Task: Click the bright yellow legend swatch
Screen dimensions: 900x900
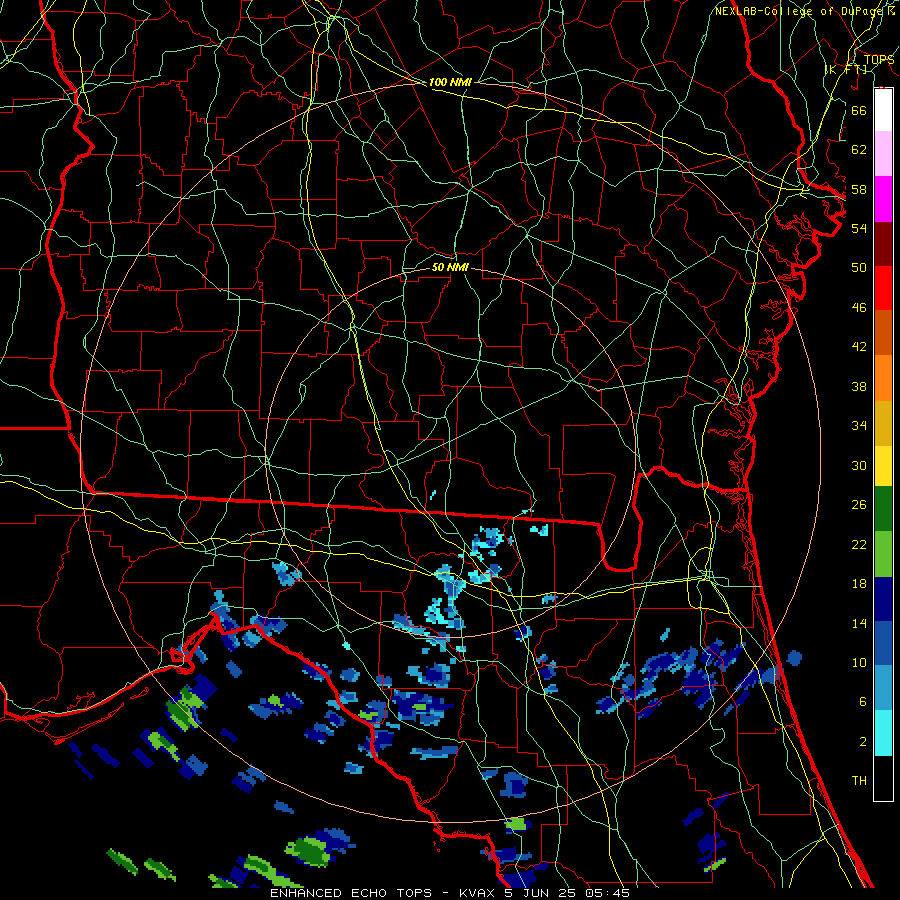Action: [x=883, y=466]
